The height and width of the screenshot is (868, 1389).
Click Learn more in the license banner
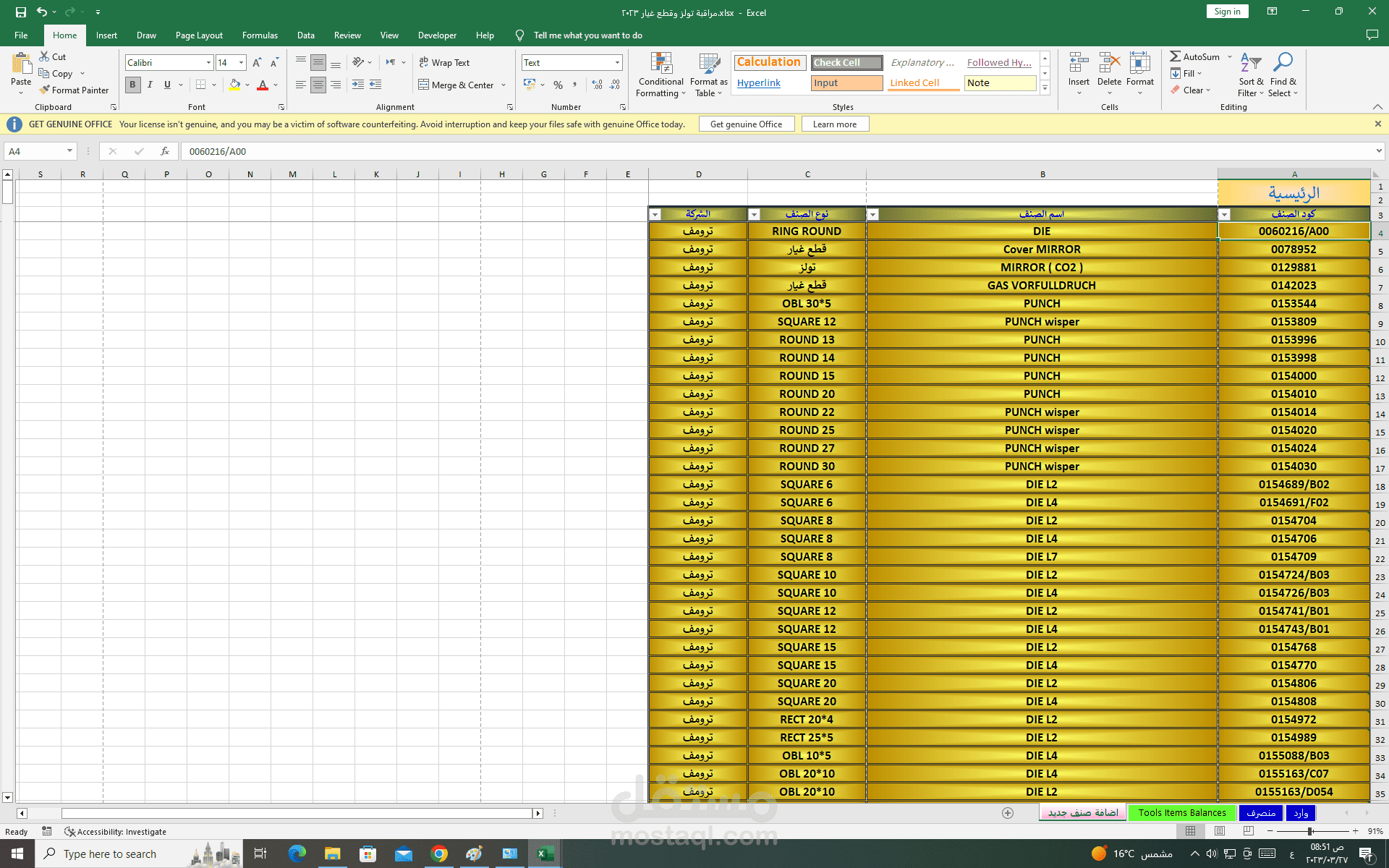[834, 124]
